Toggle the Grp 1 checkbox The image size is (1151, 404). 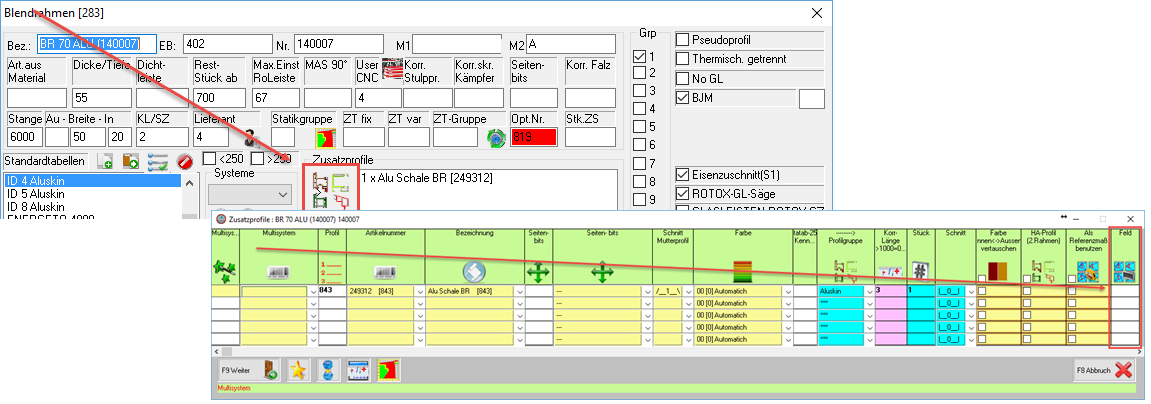click(x=639, y=56)
